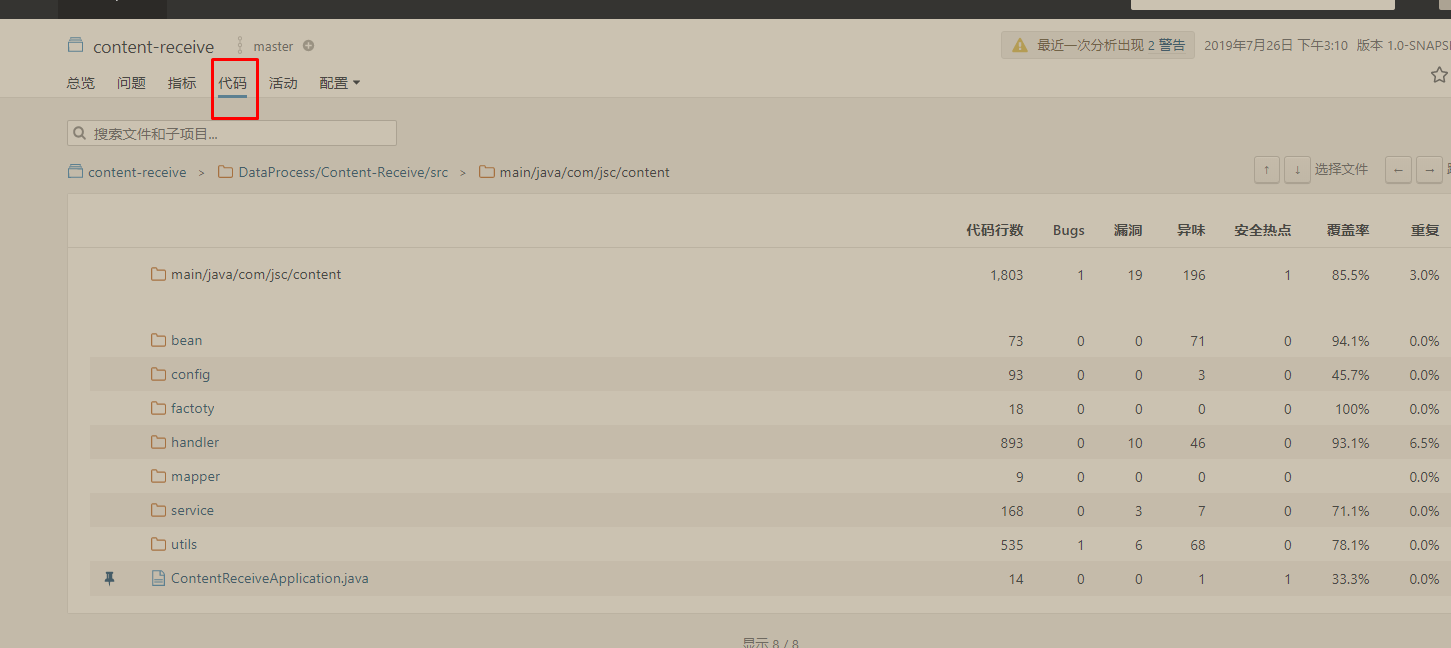Switch to the 总览 tab
1451x648 pixels.
click(x=81, y=83)
